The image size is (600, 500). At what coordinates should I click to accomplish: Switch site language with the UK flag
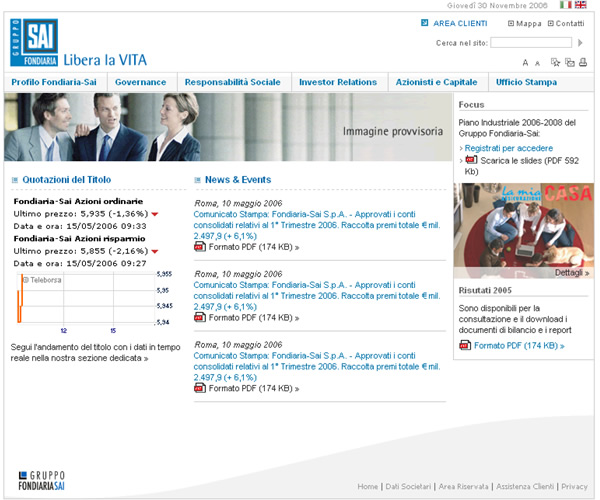point(580,5)
